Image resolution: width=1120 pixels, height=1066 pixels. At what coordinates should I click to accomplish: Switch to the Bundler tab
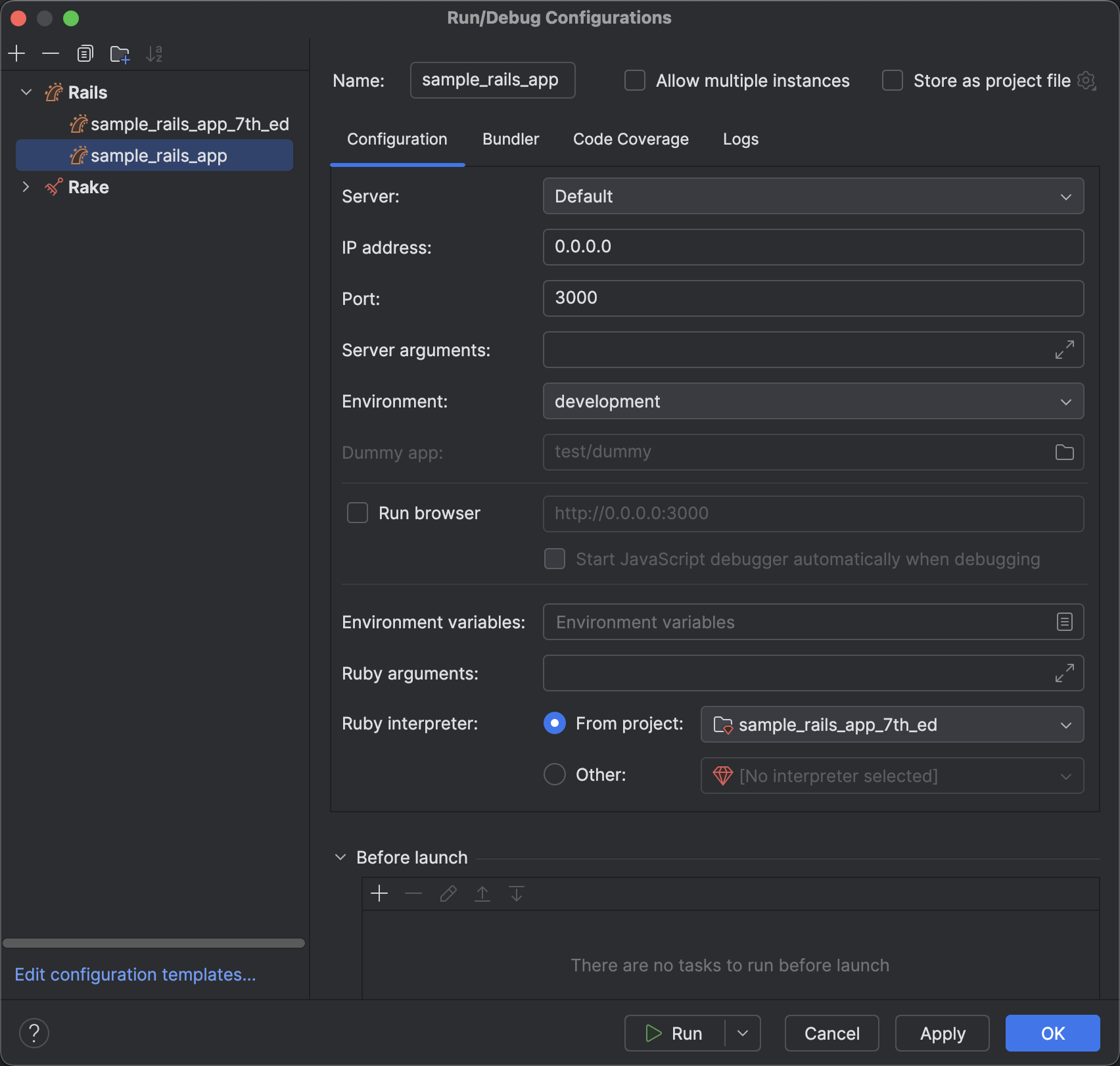[x=511, y=139]
